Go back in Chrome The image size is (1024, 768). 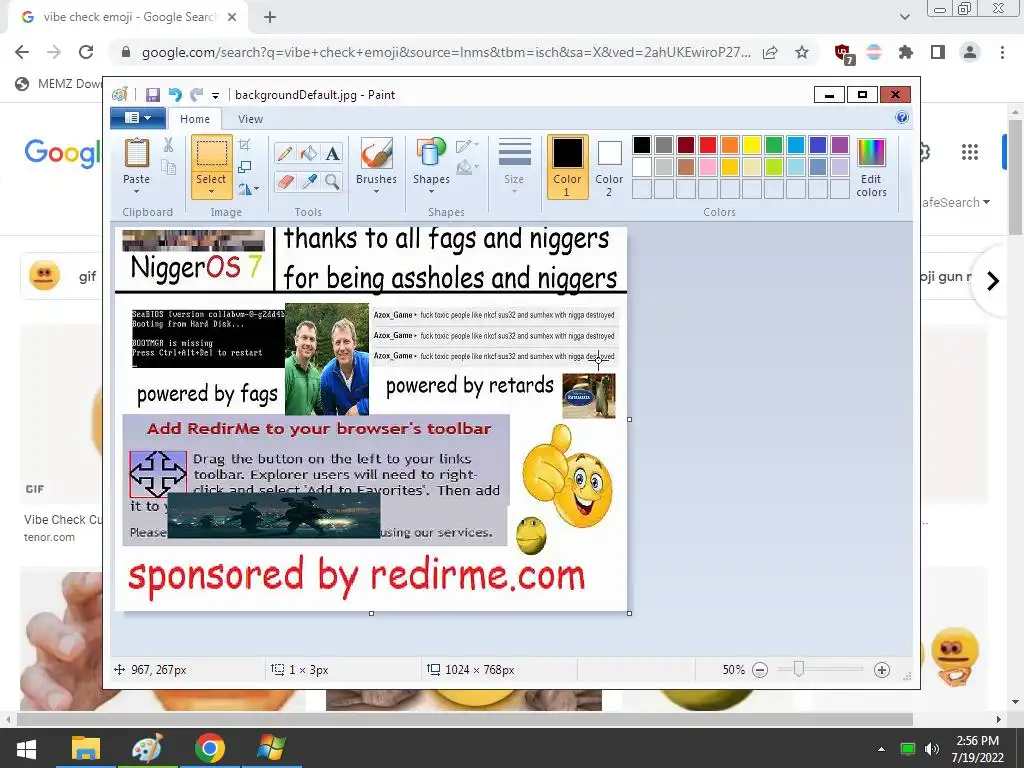tap(22, 52)
